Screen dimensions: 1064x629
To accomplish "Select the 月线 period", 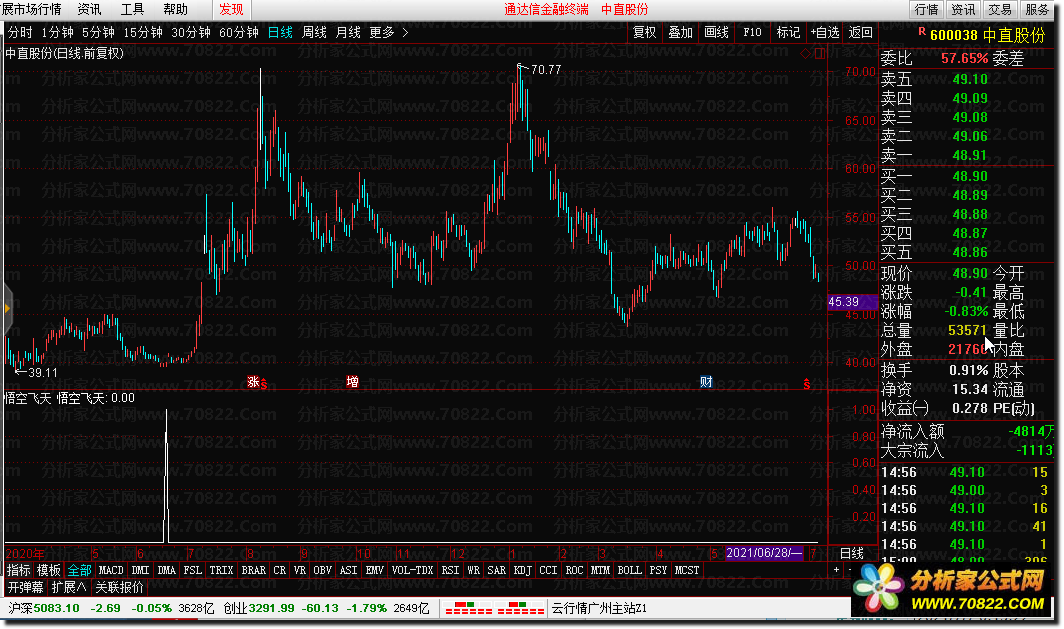I will click(x=348, y=32).
